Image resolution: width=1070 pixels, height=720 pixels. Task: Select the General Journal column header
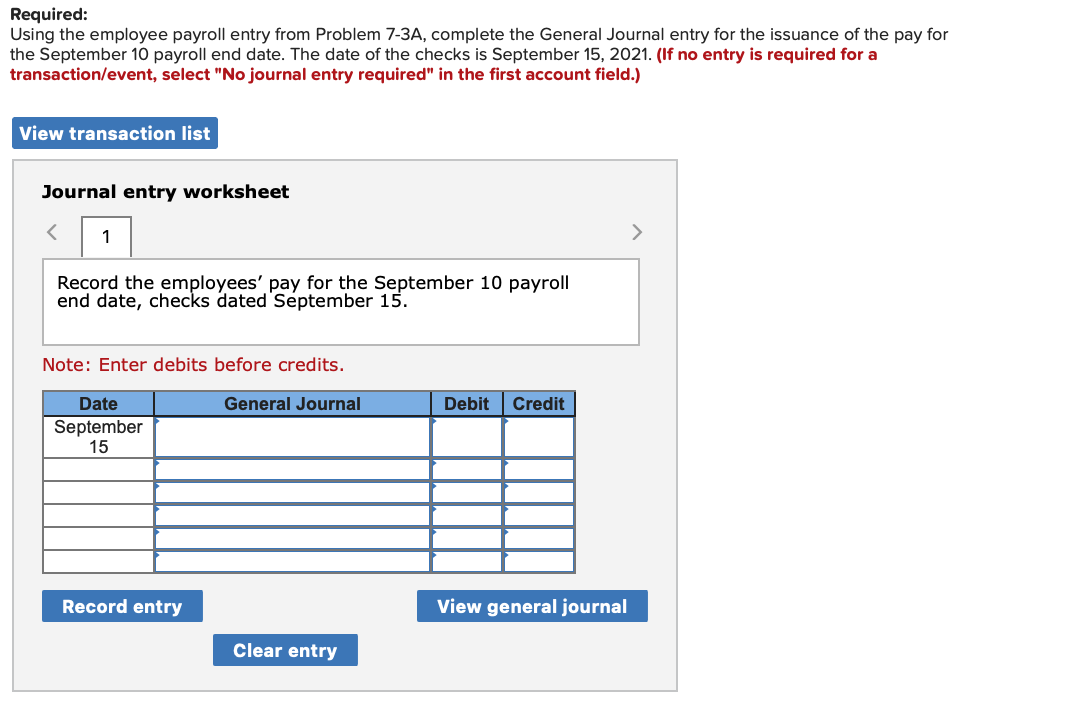(290, 403)
